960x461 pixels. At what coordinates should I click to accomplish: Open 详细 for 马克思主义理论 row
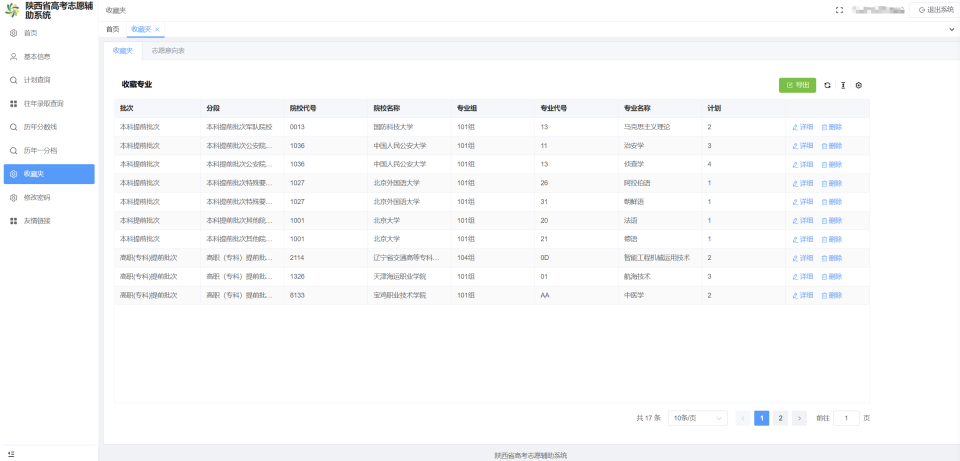click(803, 127)
